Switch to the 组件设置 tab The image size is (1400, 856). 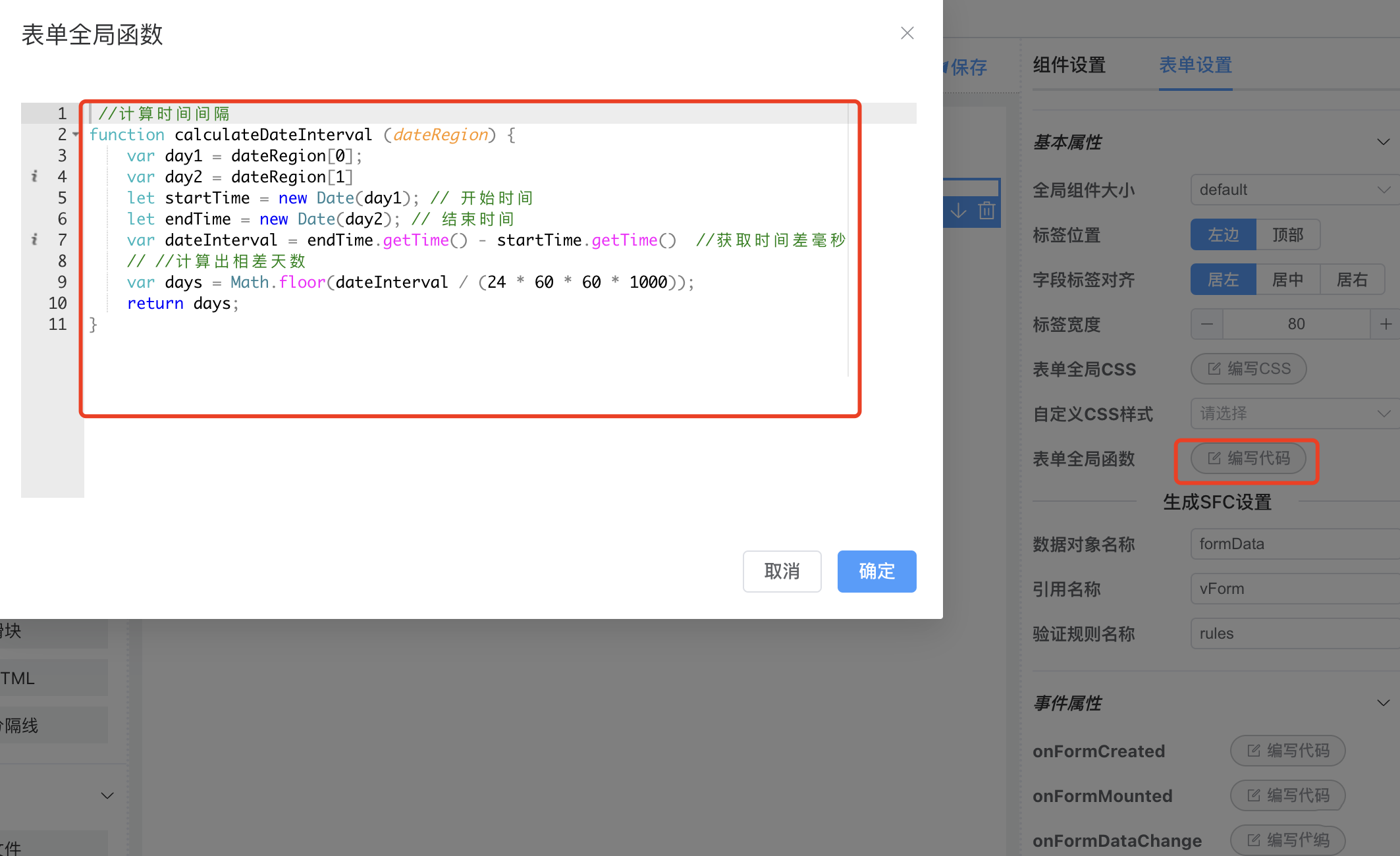point(1069,65)
